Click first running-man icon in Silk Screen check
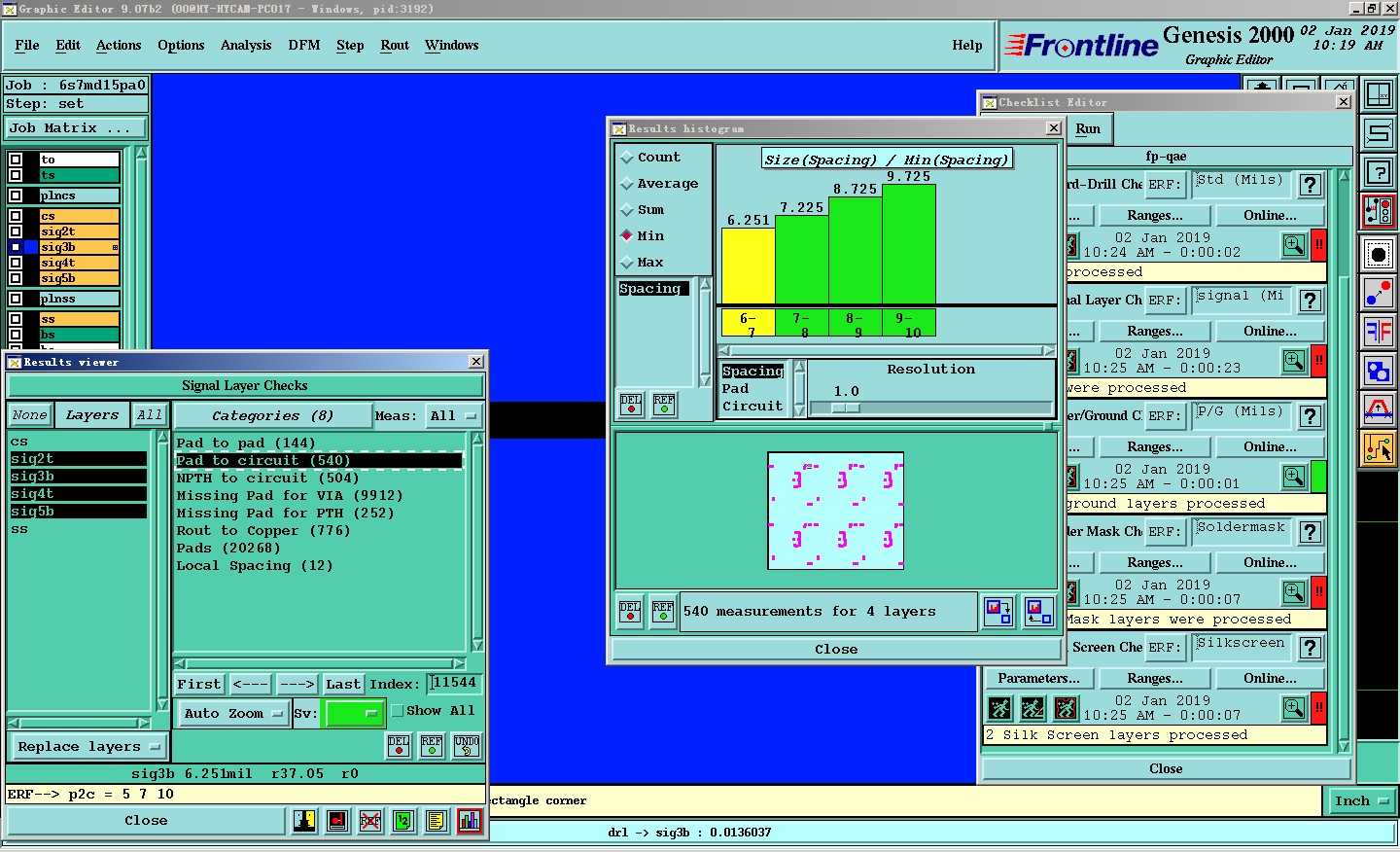 (999, 708)
